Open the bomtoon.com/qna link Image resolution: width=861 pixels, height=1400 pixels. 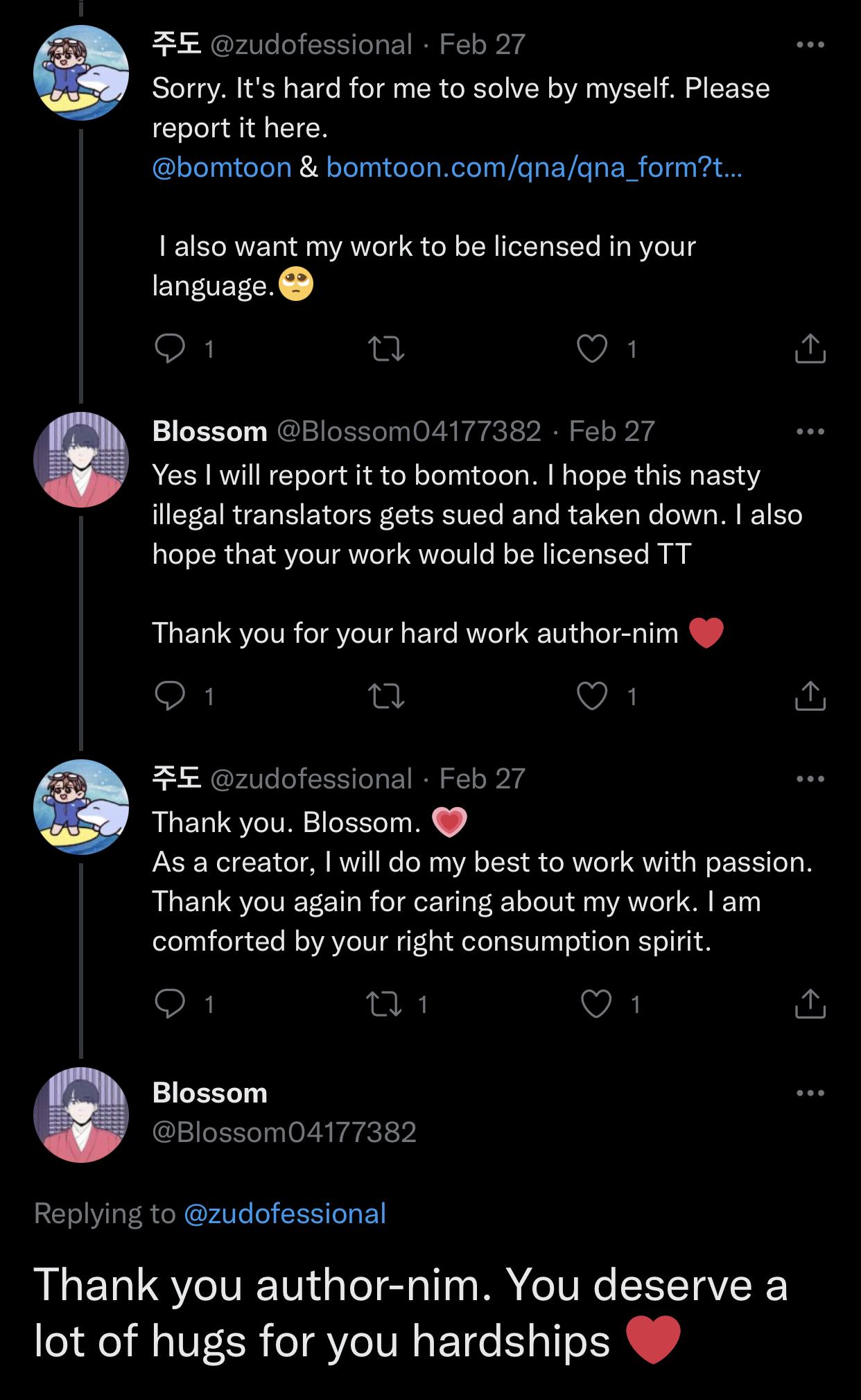(x=534, y=168)
